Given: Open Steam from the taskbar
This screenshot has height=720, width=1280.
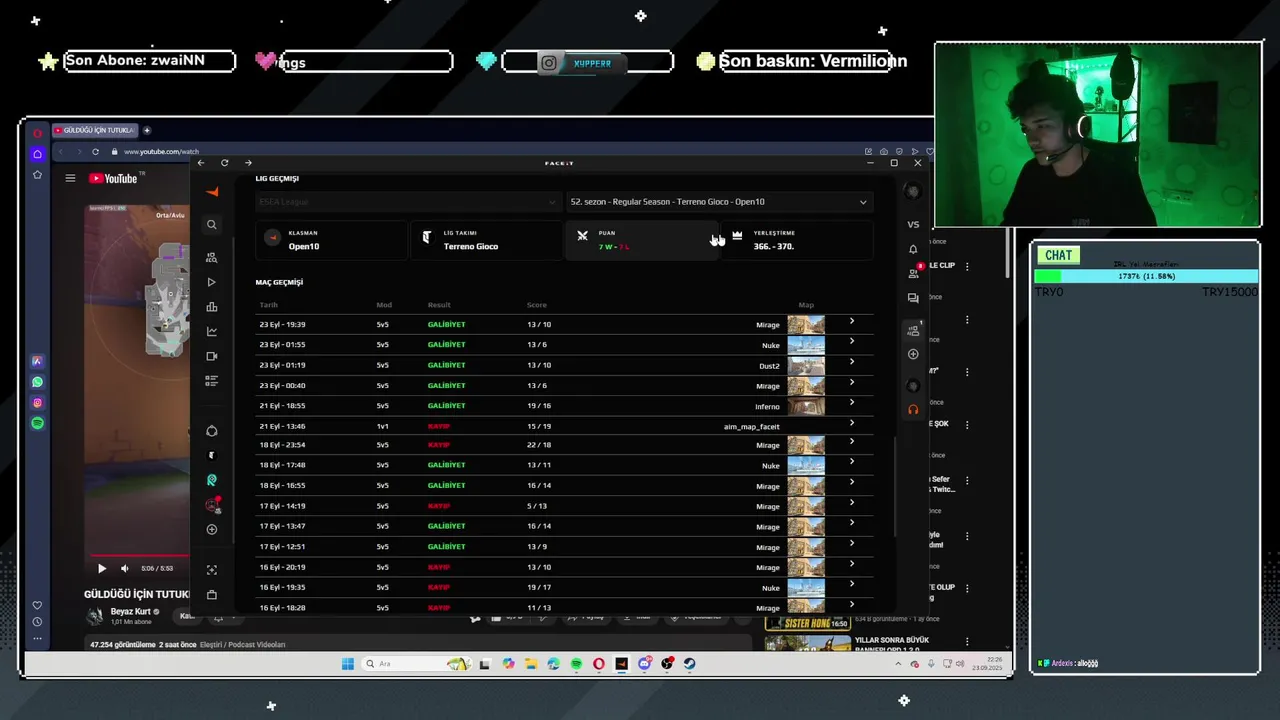Looking at the screenshot, I should 689,664.
